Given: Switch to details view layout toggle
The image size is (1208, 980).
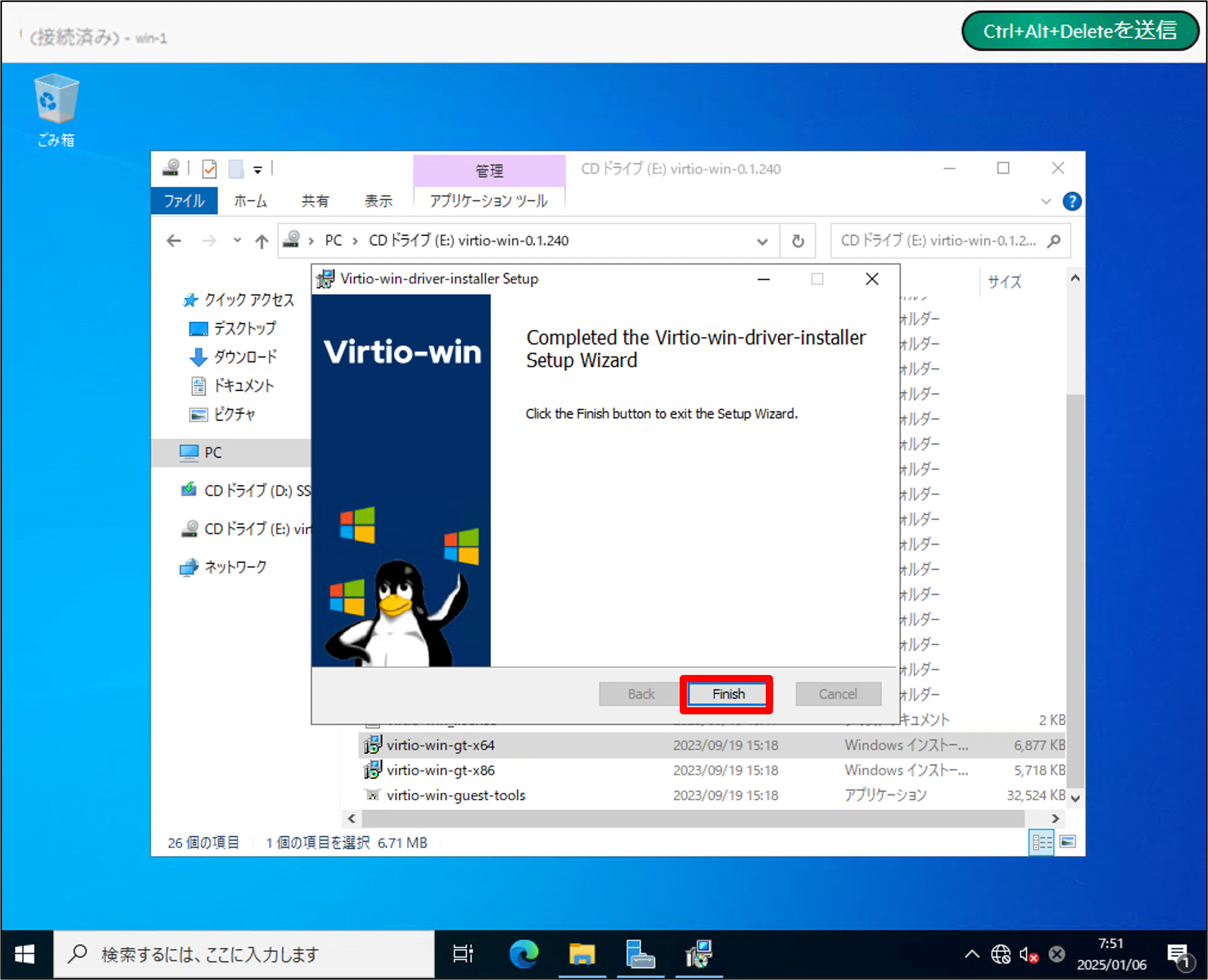Looking at the screenshot, I should coord(1041,842).
